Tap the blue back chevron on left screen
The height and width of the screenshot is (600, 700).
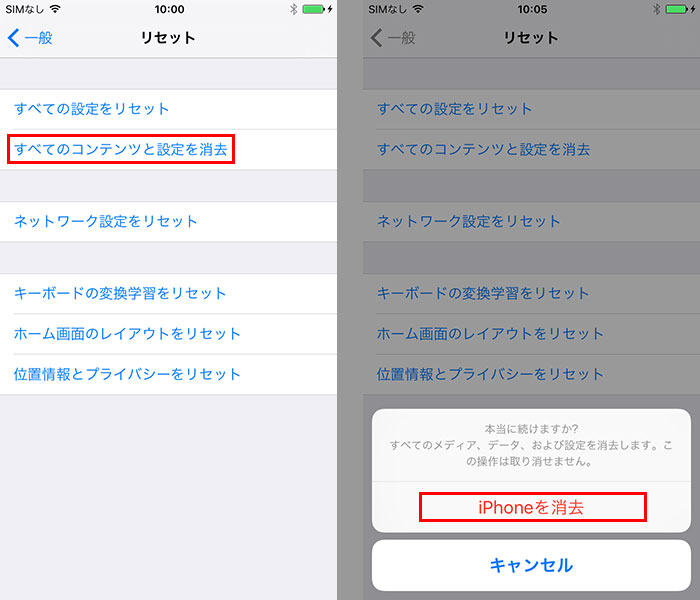13,38
